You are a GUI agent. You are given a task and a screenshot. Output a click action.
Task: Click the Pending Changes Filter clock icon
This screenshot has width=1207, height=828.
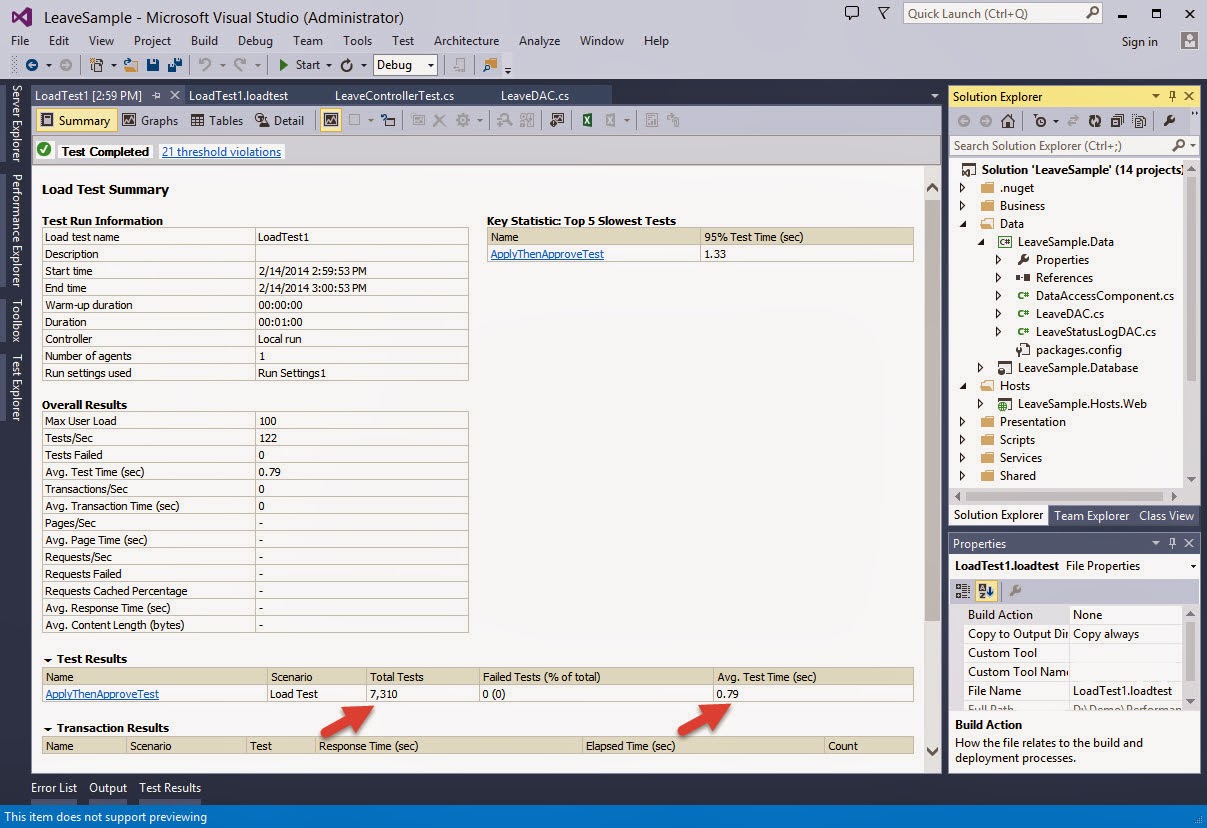[x=1041, y=121]
